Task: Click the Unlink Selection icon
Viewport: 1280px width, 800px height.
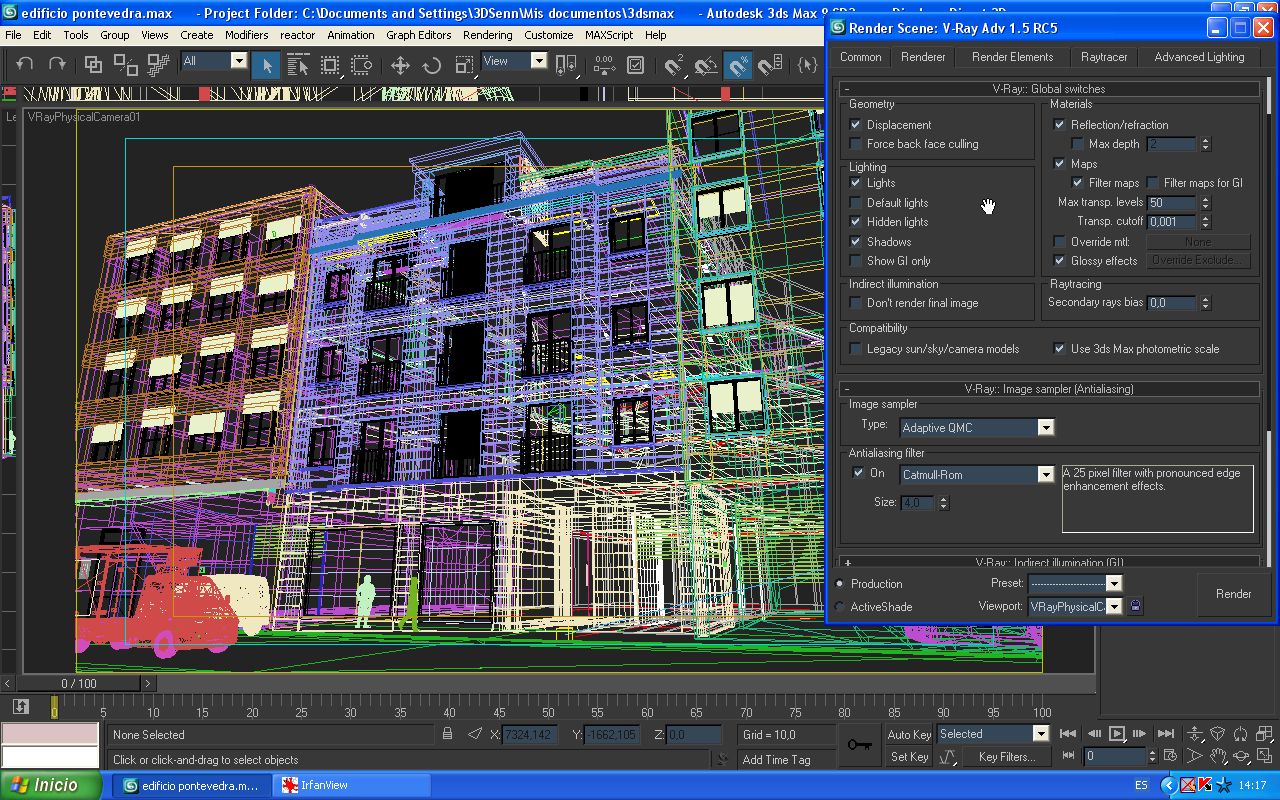Action: [x=126, y=65]
